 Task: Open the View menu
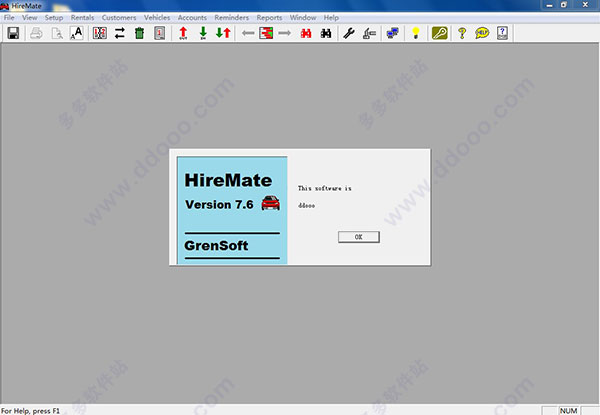29,18
